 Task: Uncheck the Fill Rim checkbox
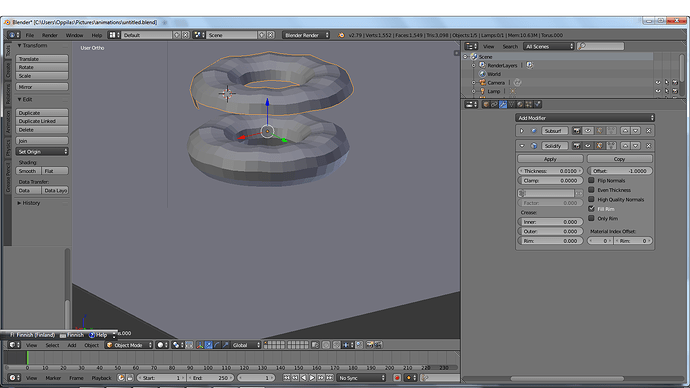(x=591, y=209)
